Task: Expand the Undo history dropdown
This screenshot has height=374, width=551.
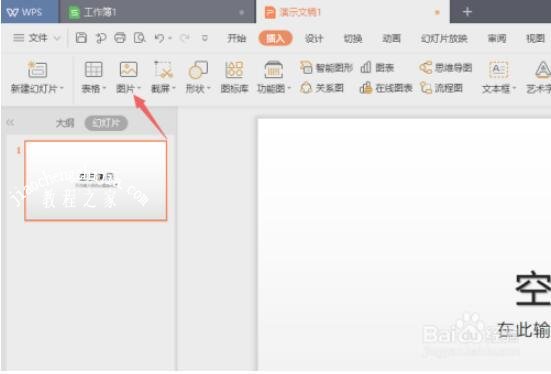Action: click(x=170, y=38)
